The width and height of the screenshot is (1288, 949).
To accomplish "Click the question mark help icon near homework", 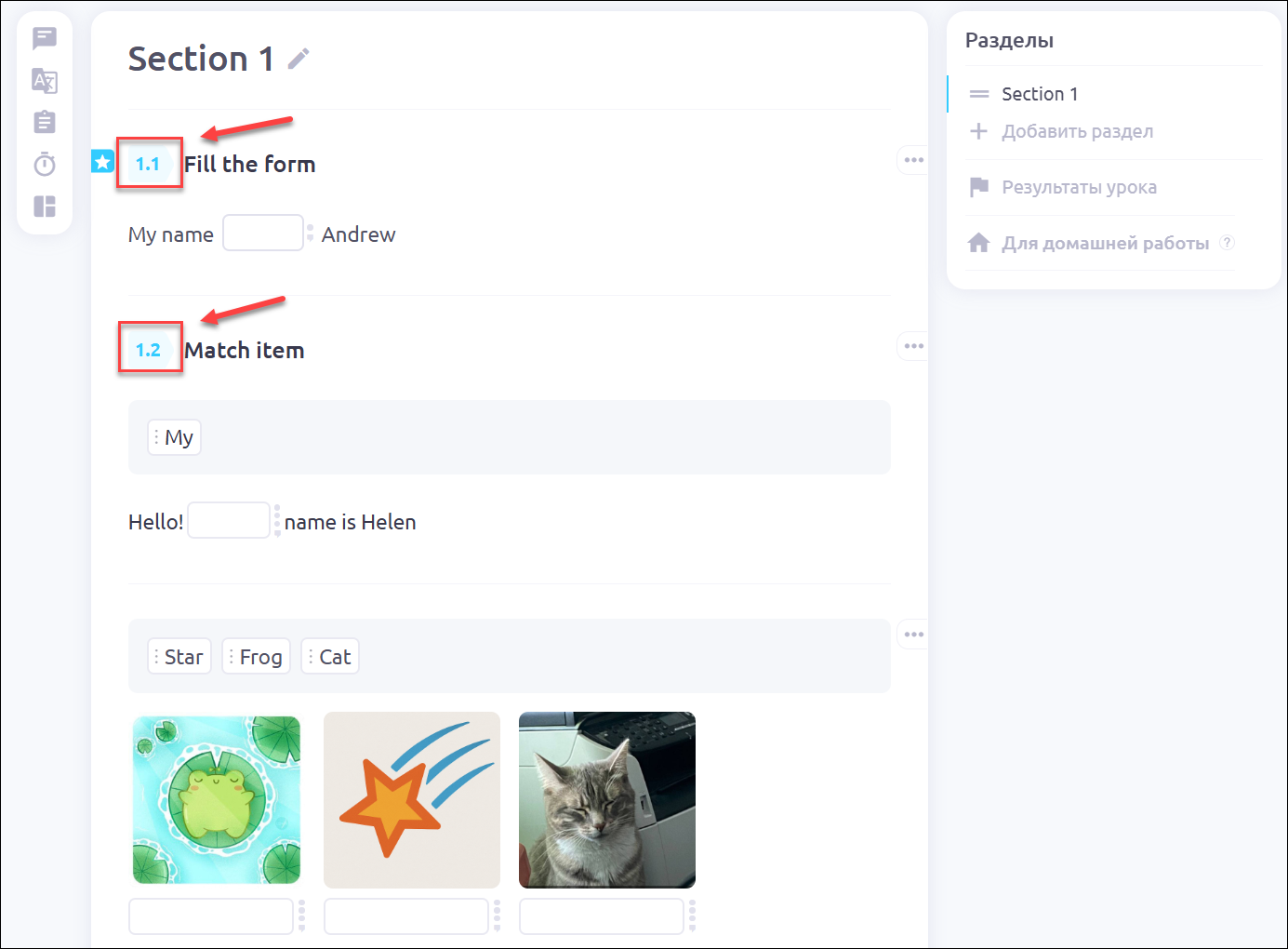I will coord(1227,242).
